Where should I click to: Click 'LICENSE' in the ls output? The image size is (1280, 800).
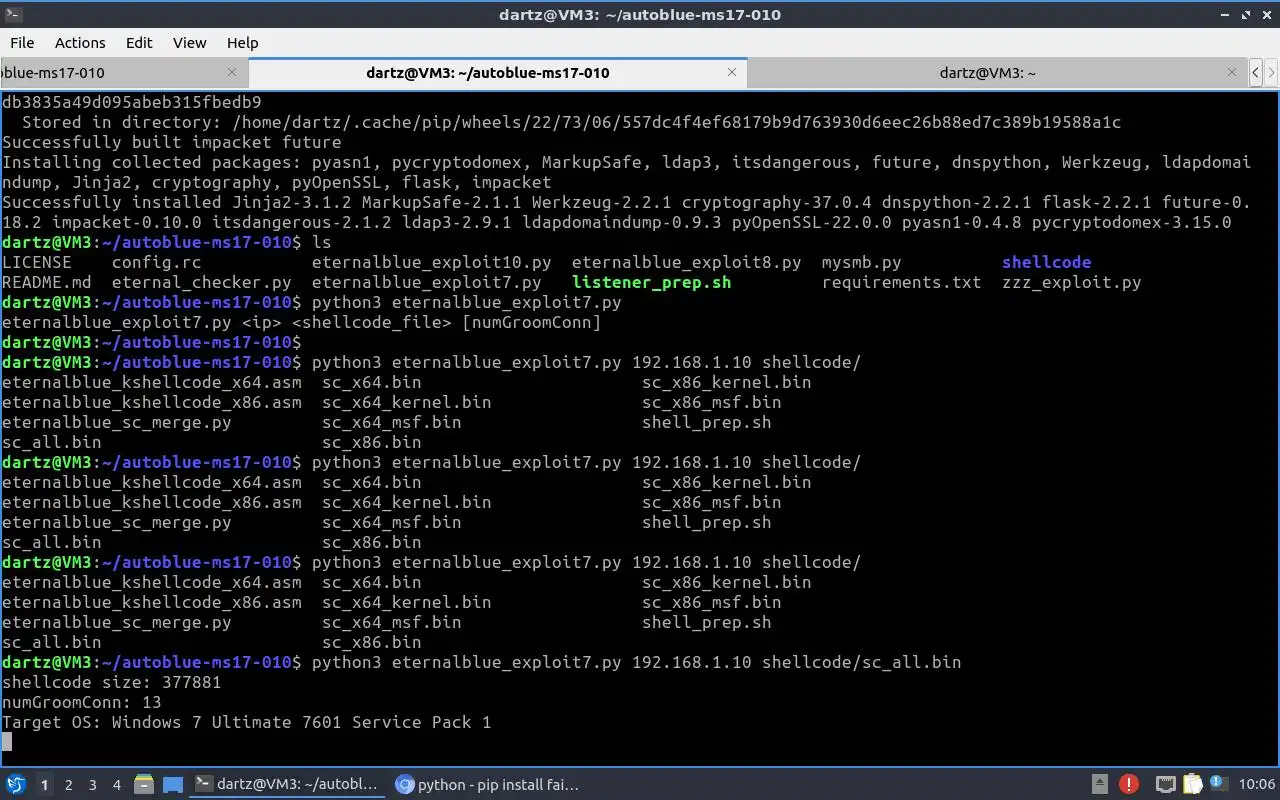point(37,262)
